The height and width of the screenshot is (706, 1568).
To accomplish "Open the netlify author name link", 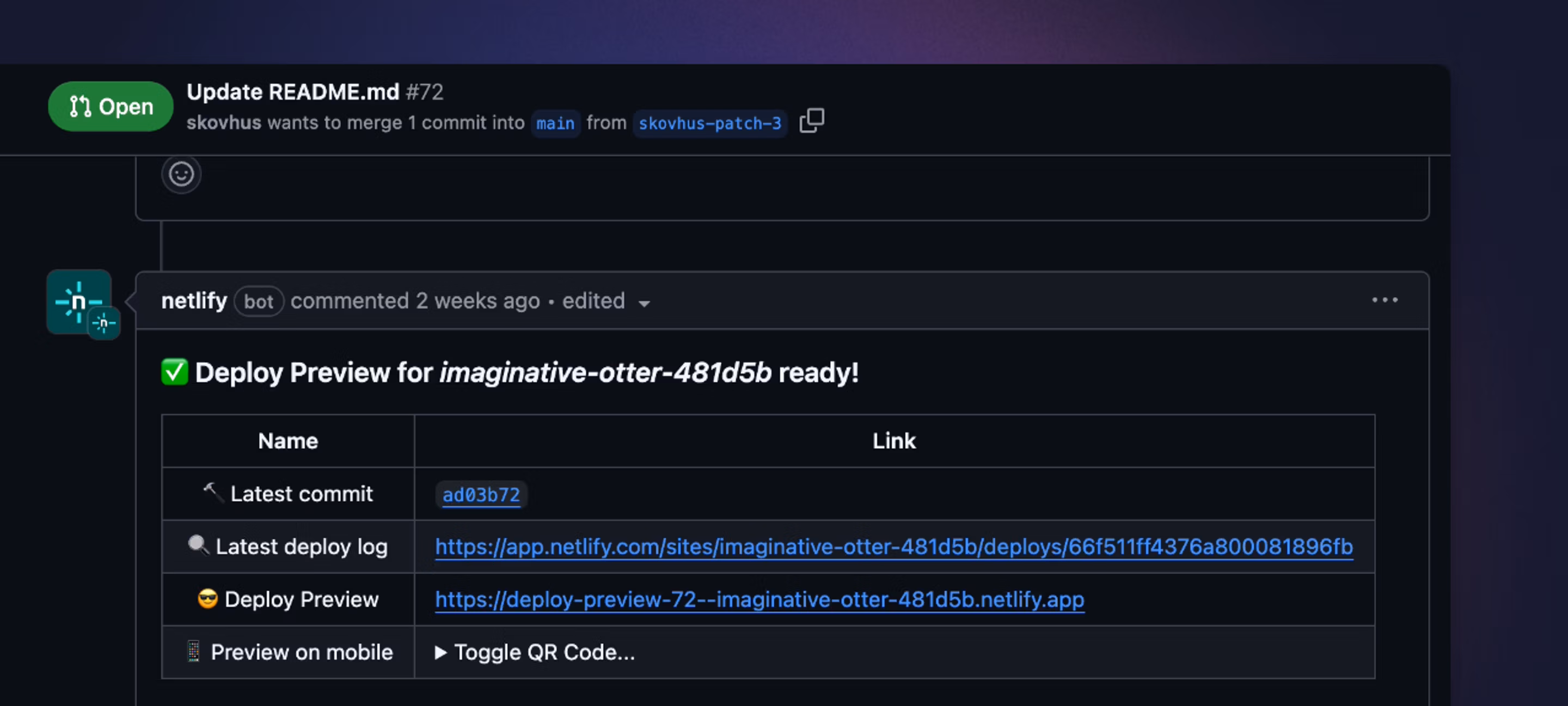I will (x=194, y=300).
